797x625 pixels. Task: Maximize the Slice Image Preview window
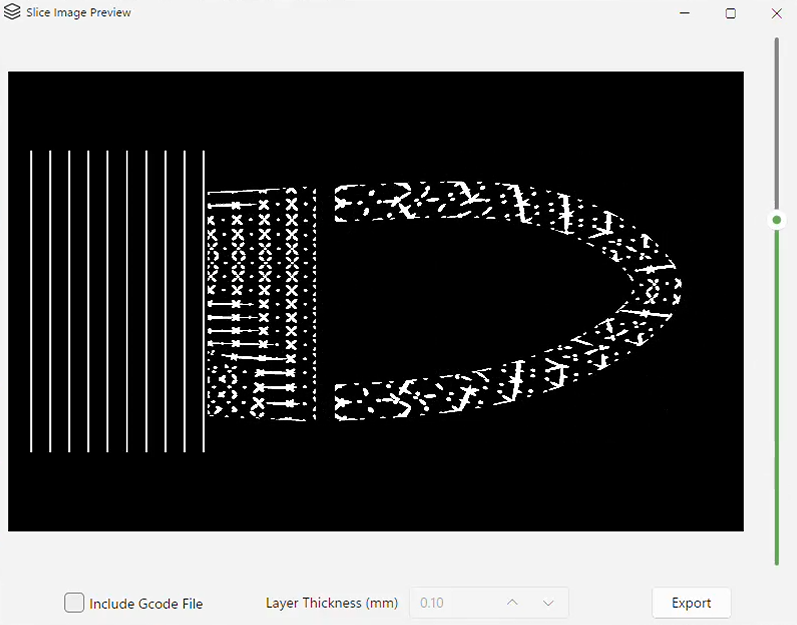730,13
